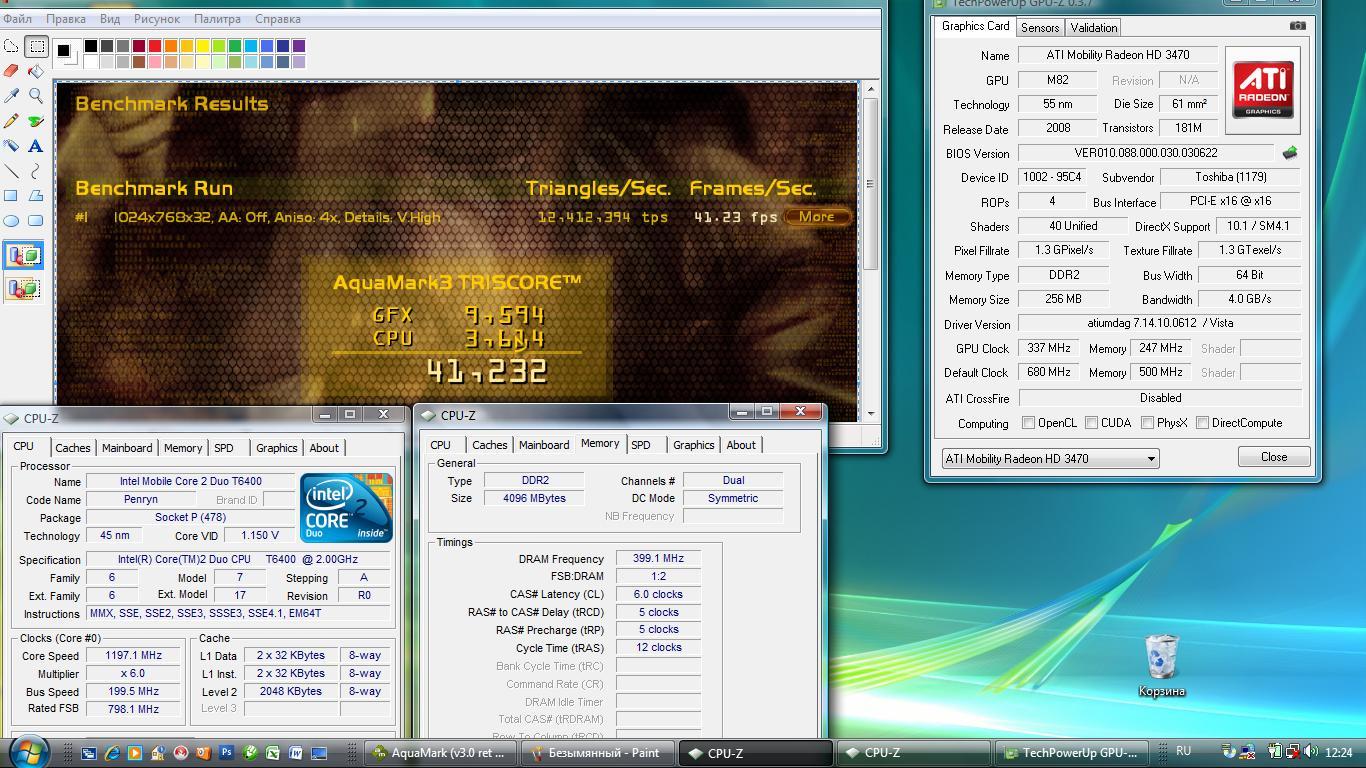Open the Рисунок menu in Paint
The image size is (1366, 768).
click(157, 18)
